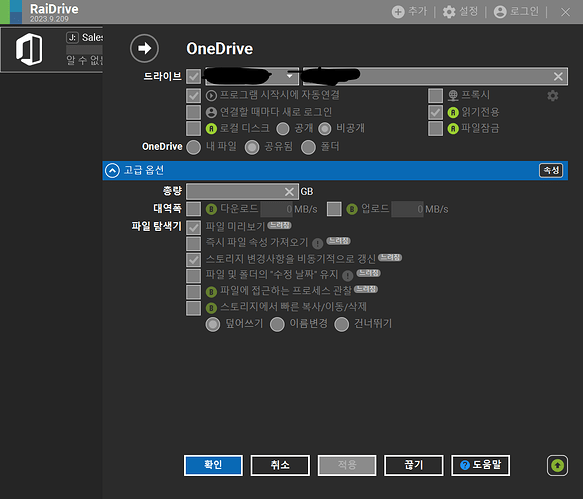The image size is (583, 499).
Task: Toggle 읽기전용 read-only checkbox
Action: coord(435,112)
